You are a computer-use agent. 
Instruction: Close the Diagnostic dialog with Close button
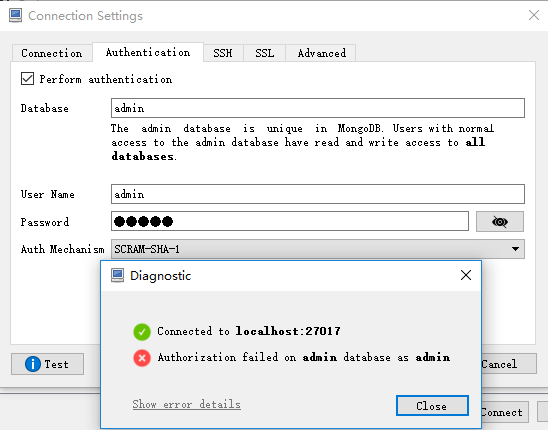432,406
